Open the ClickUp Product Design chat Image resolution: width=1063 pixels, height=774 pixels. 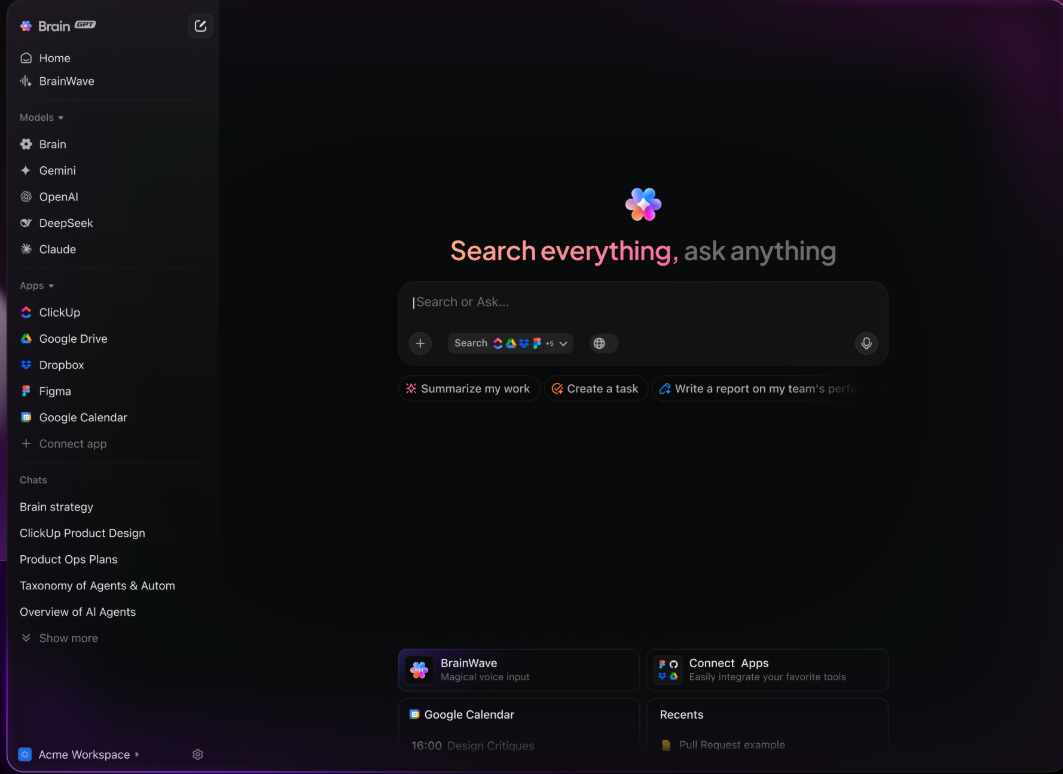click(x=82, y=533)
